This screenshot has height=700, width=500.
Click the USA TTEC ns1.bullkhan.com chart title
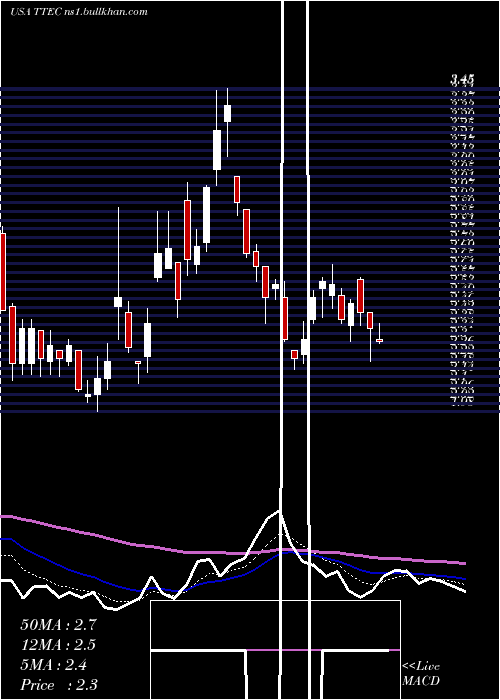click(79, 12)
